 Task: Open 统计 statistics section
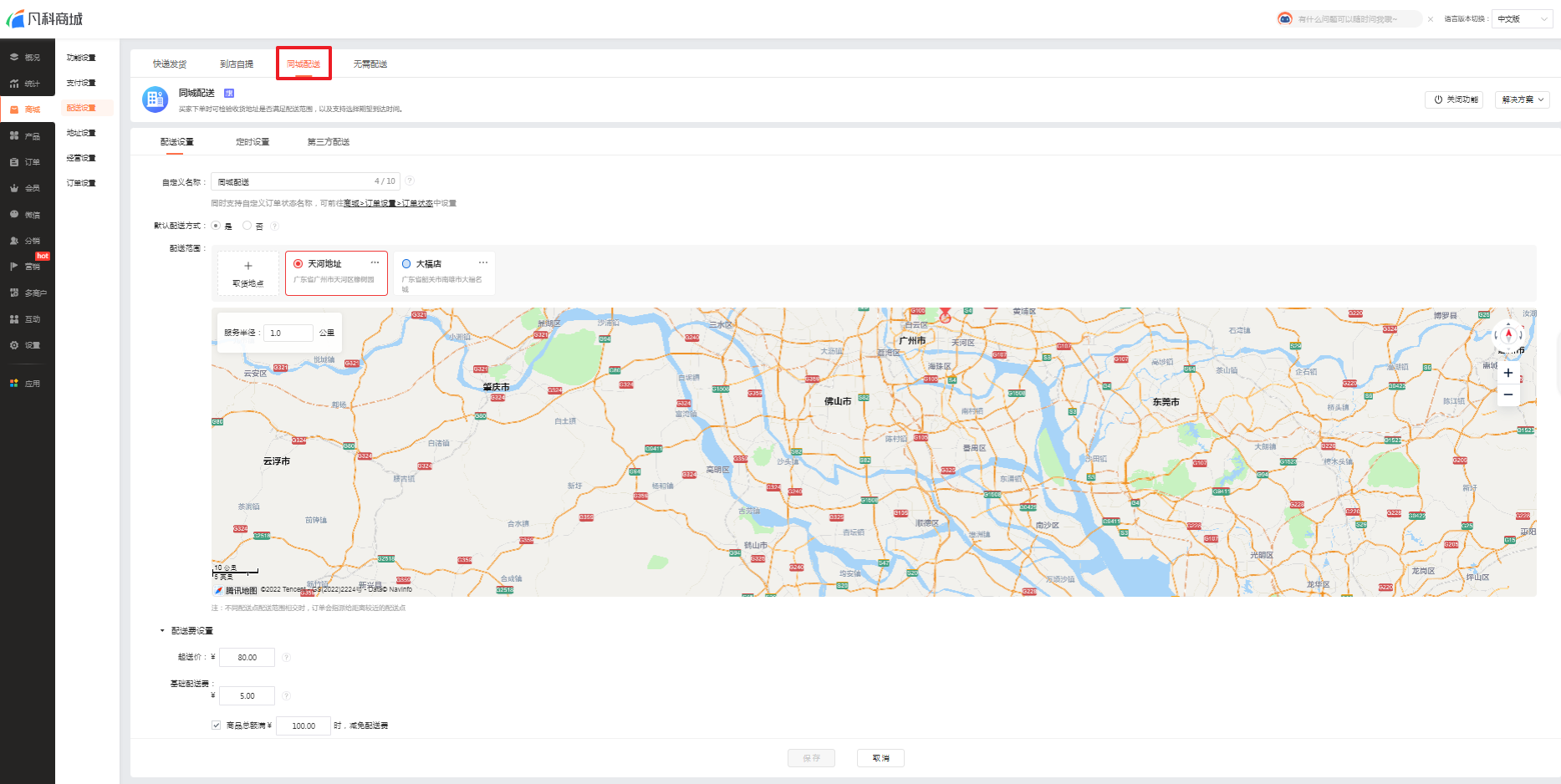(x=27, y=84)
